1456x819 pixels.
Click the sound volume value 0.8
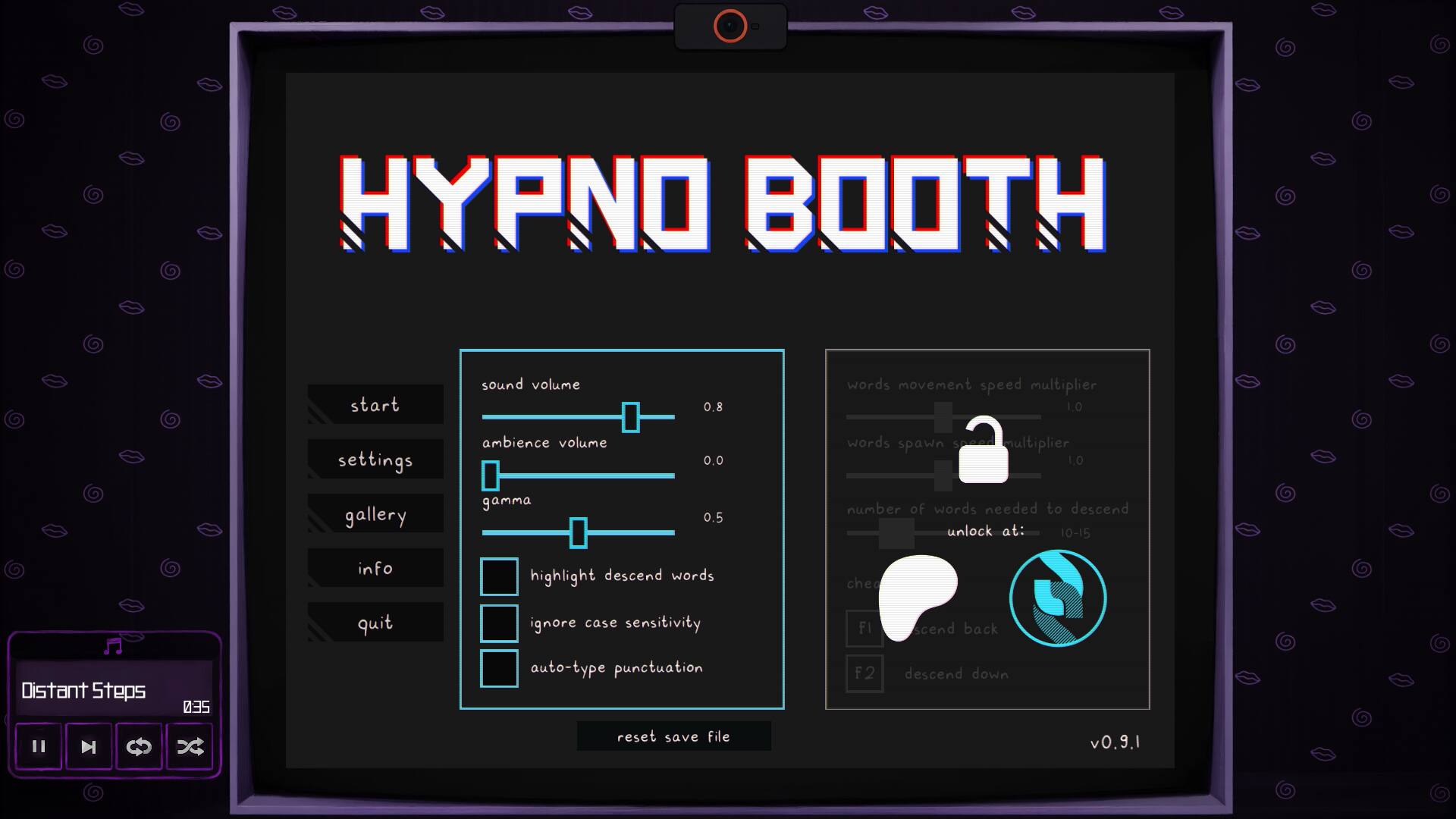point(713,406)
